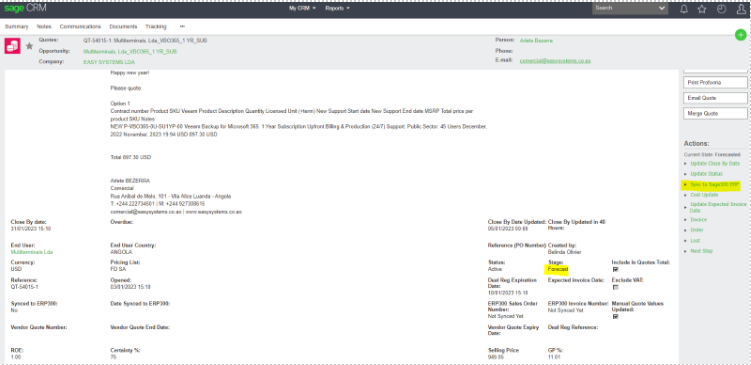
Task: Toggle Include In Quotes Total checkbox
Action: coord(615,269)
